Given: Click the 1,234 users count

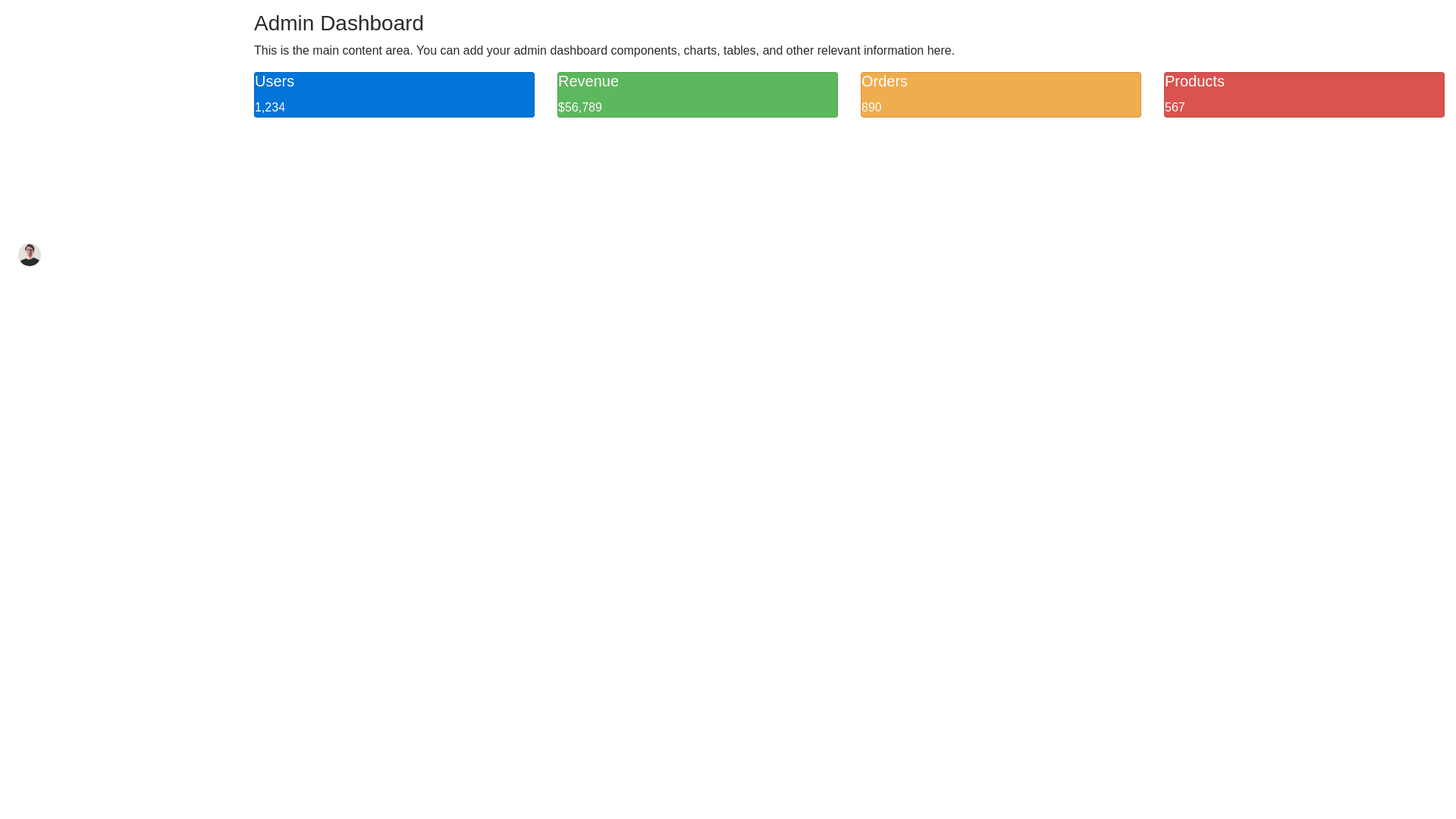Looking at the screenshot, I should pyautogui.click(x=270, y=108).
